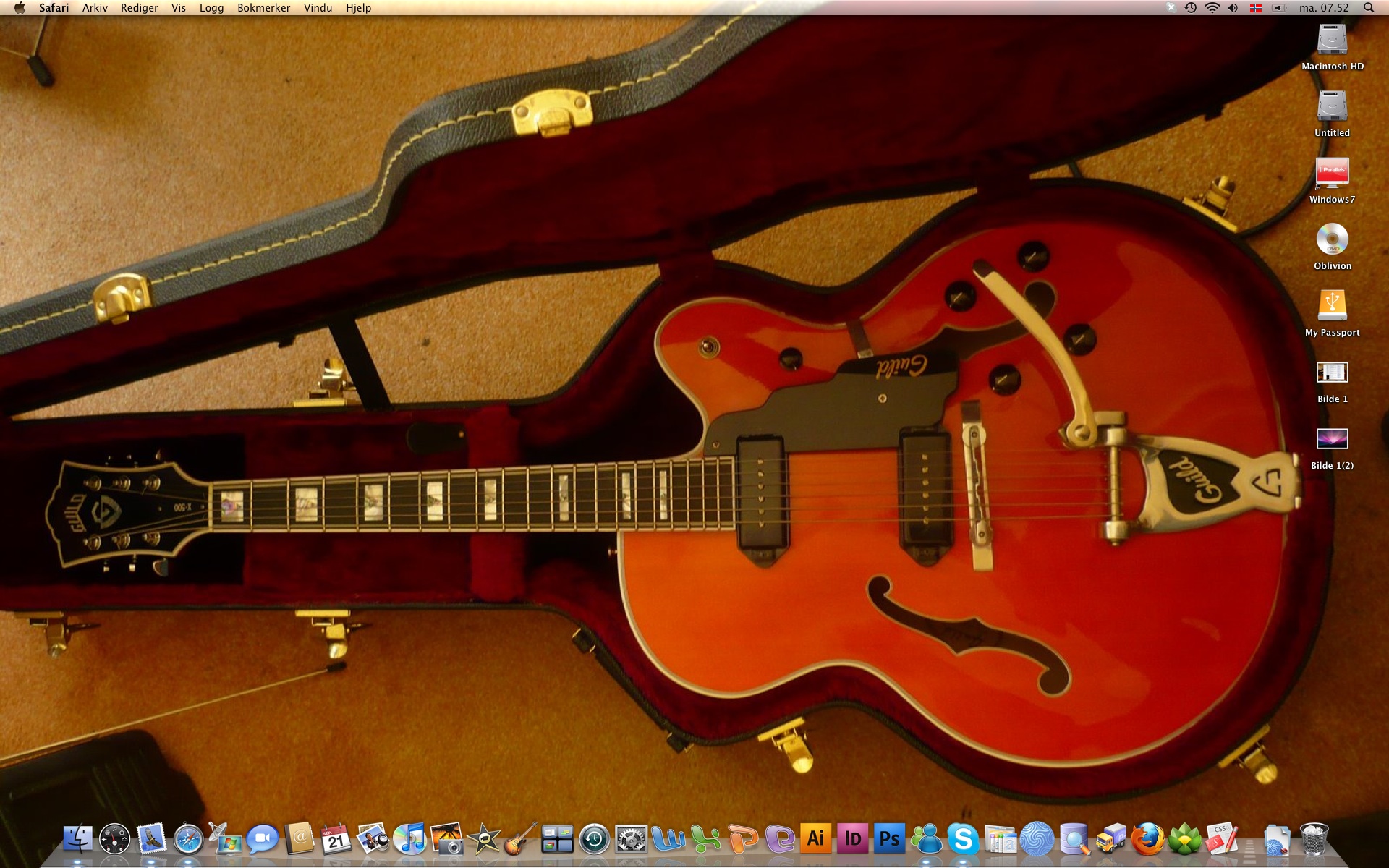Open the CSS editor Dock icon

(1221, 839)
